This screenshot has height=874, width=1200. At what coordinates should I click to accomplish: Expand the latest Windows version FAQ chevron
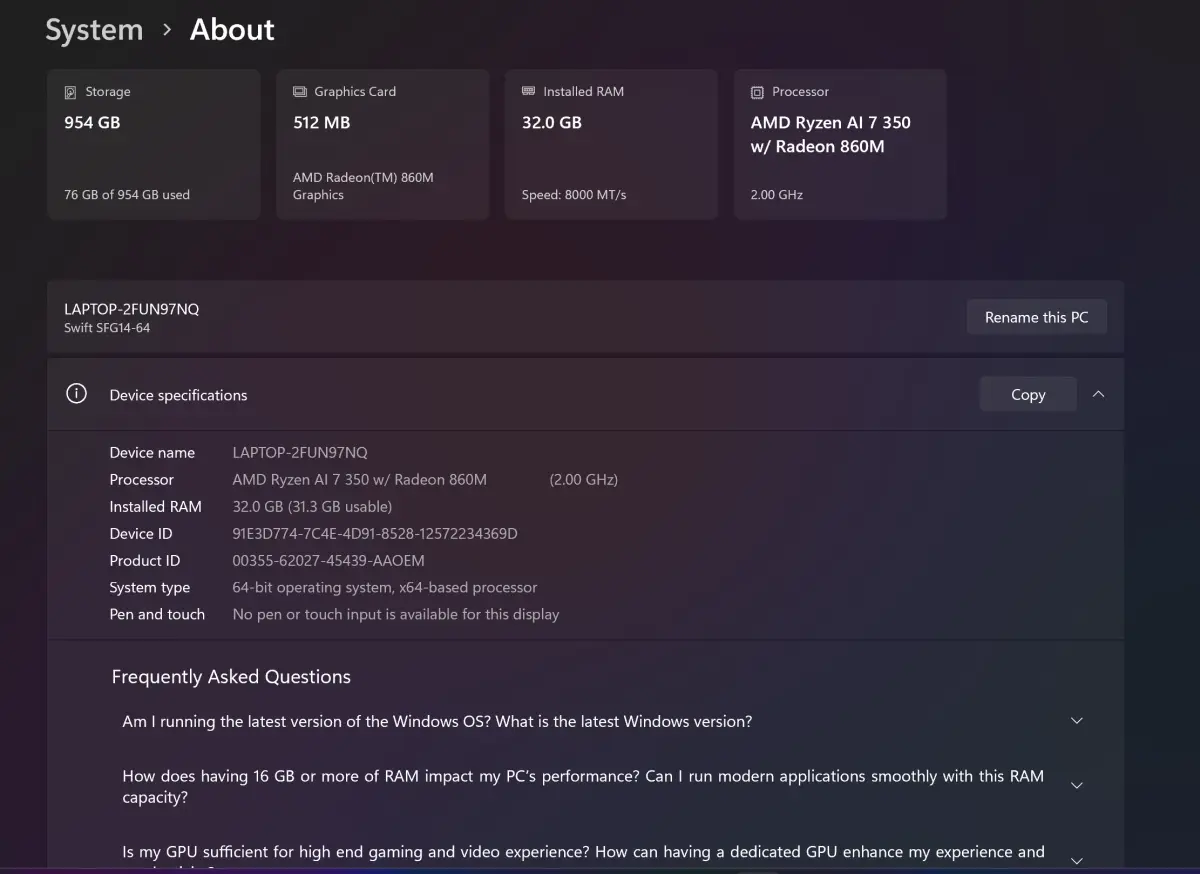pos(1077,721)
